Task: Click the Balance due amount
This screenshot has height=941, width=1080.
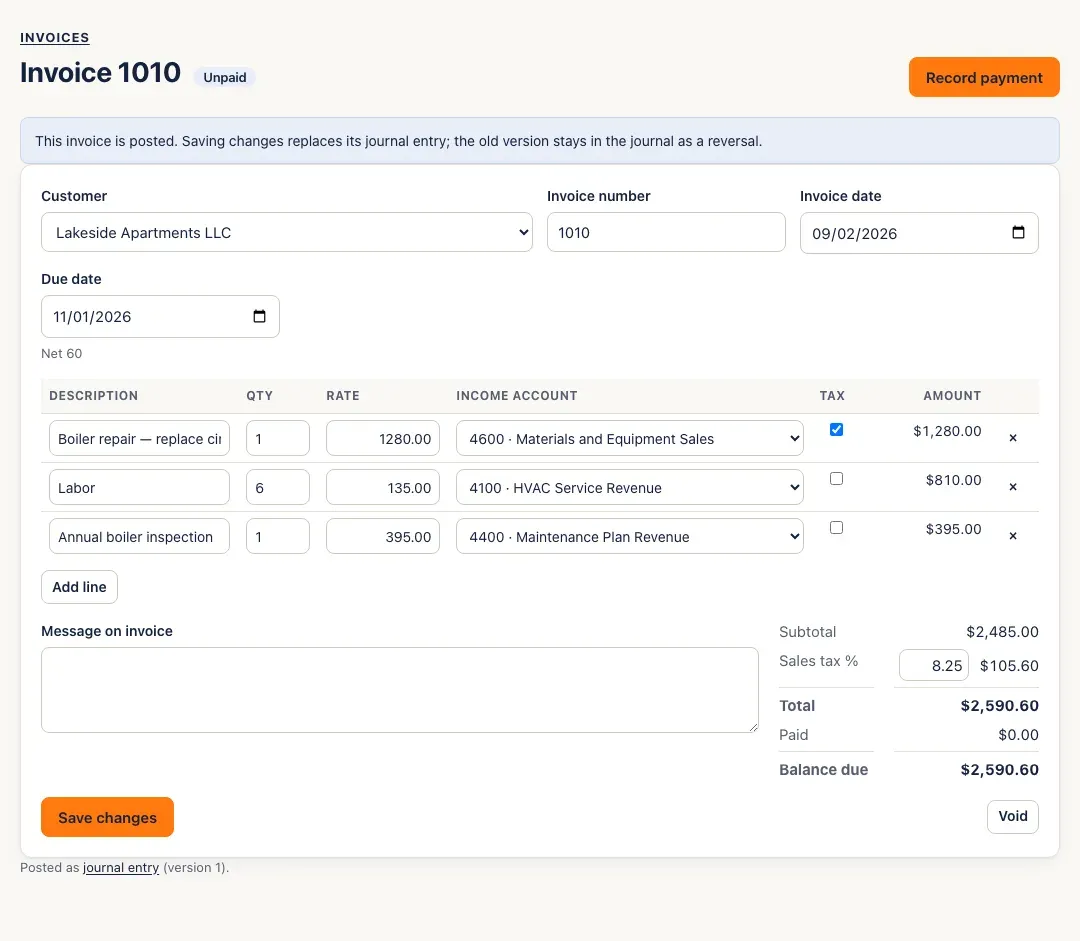Action: click(x=999, y=769)
